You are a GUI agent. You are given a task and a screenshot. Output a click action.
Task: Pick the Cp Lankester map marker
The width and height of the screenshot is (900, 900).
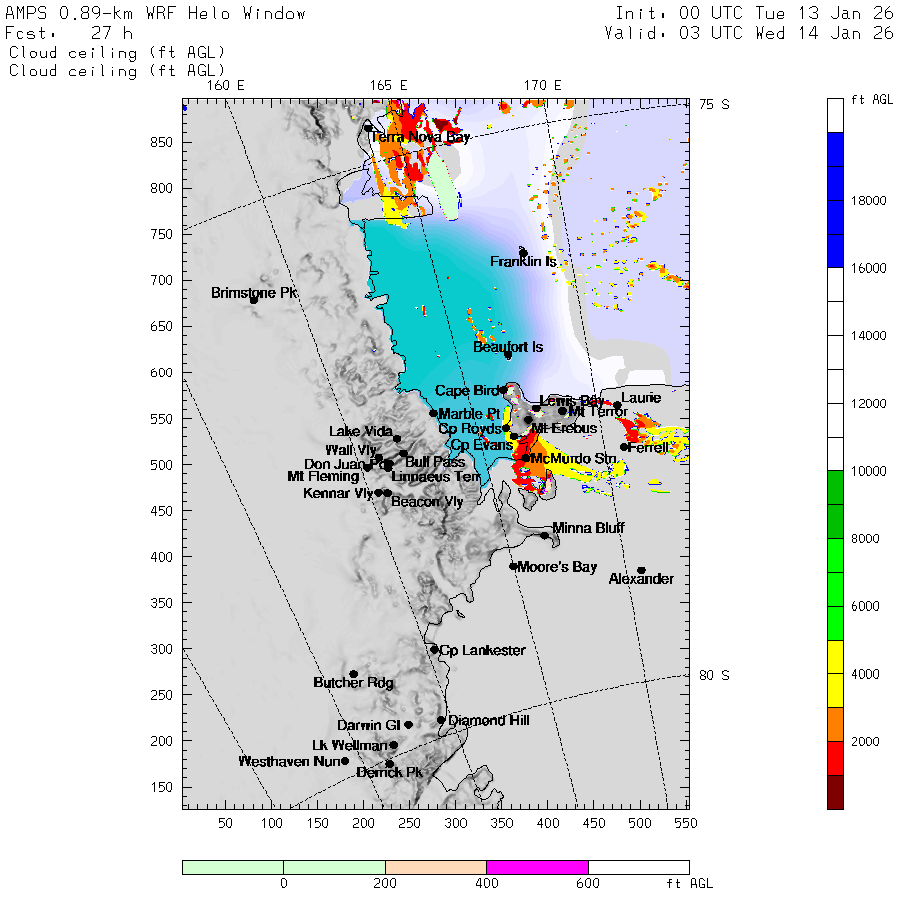(434, 649)
